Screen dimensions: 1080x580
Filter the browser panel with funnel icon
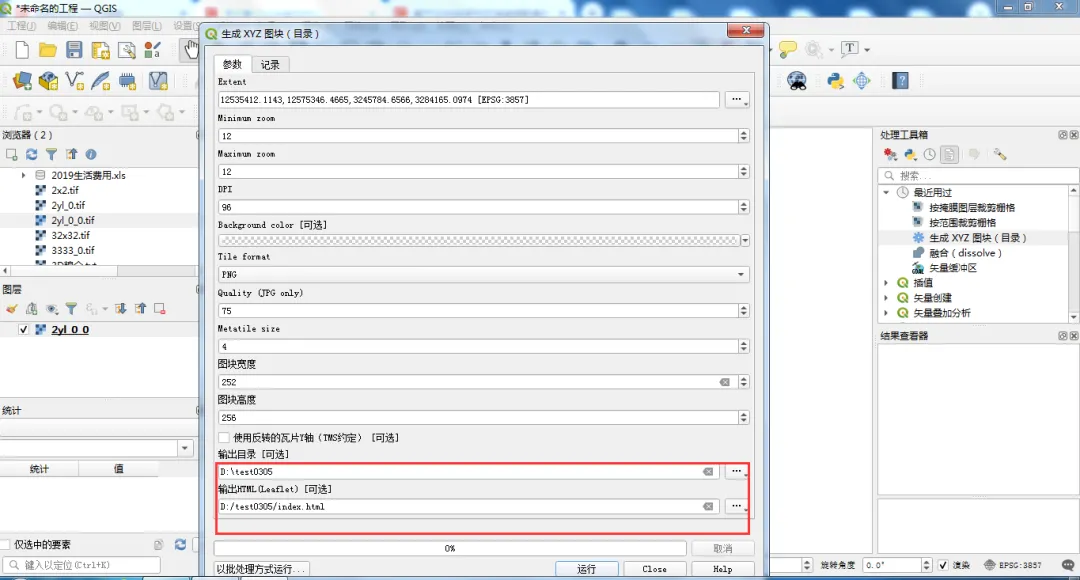click(51, 154)
